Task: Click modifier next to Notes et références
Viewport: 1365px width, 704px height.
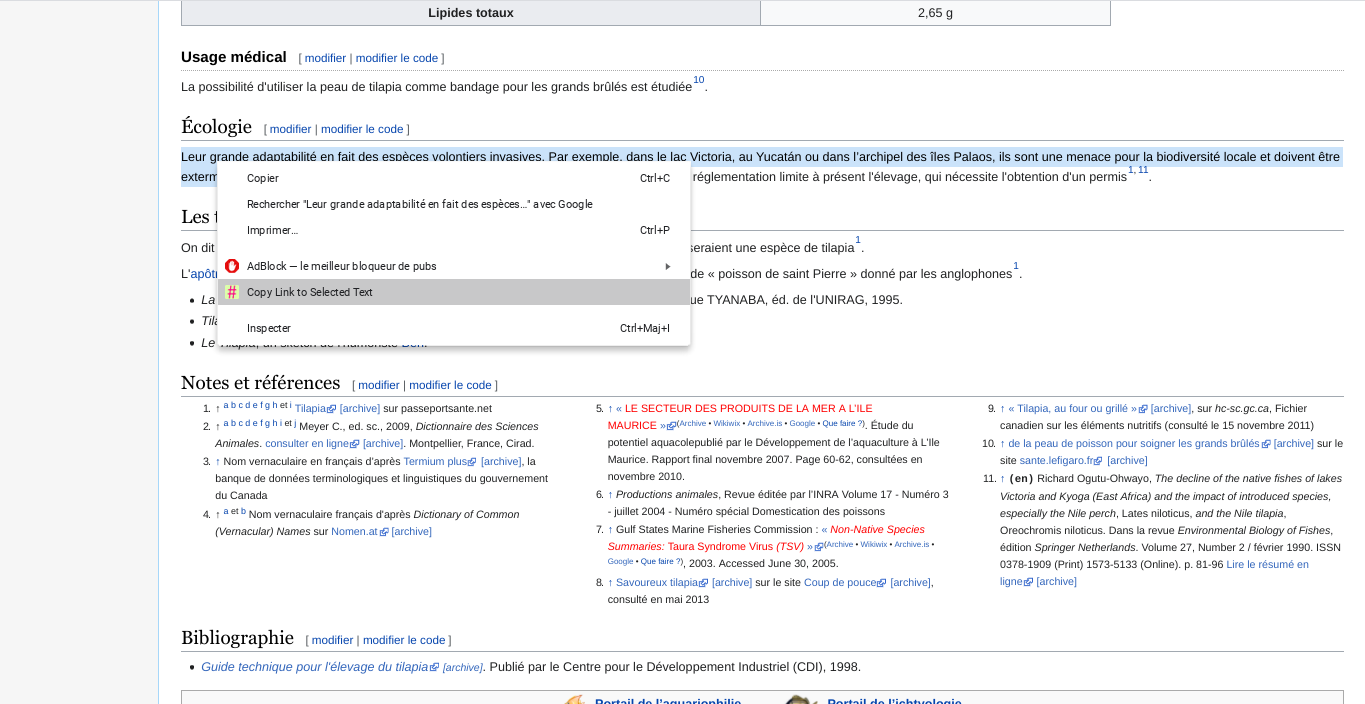Action: tap(379, 385)
